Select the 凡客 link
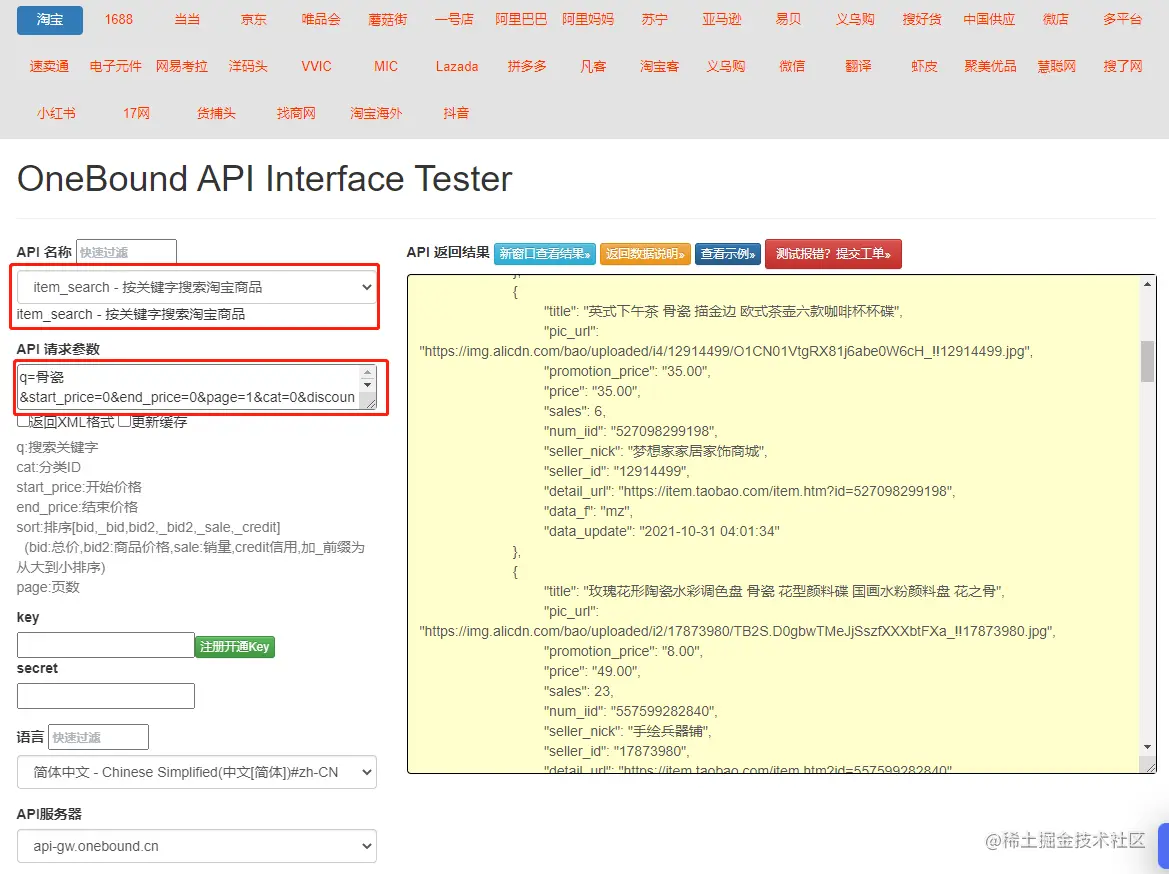The height and width of the screenshot is (874, 1169). 593,66
